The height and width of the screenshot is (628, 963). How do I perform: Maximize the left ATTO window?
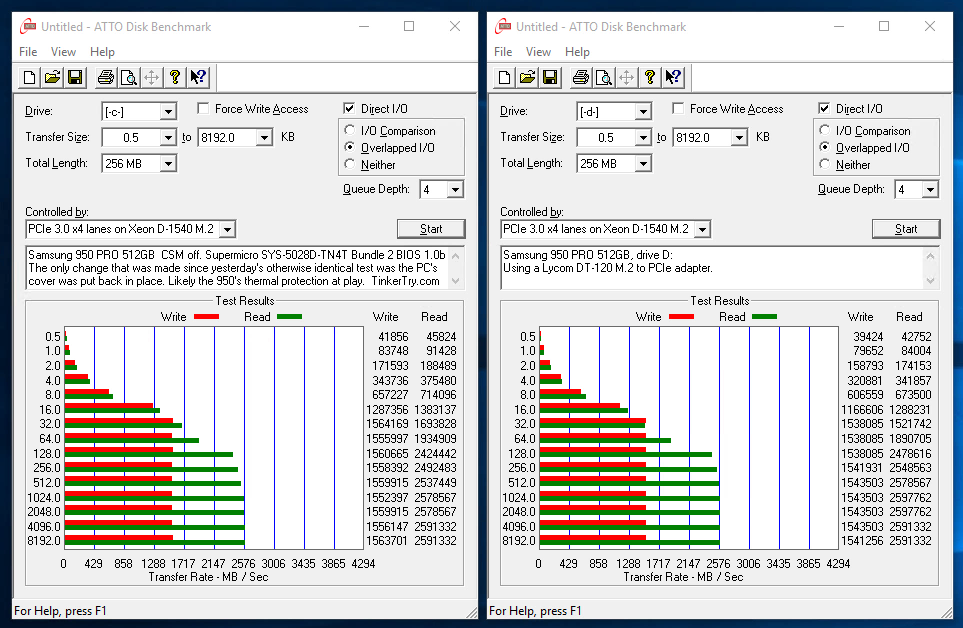[x=409, y=26]
